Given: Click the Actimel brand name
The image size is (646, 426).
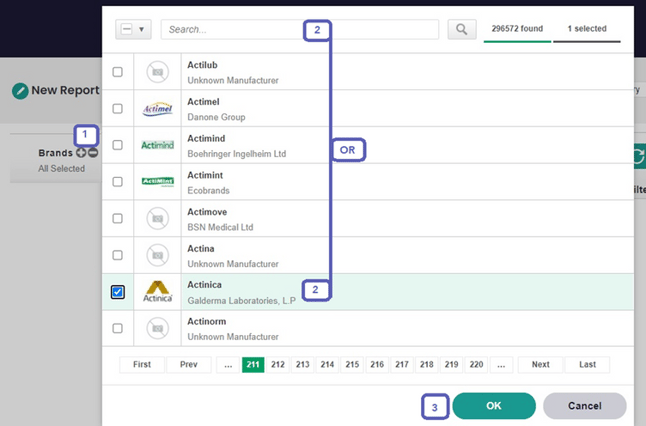Looking at the screenshot, I should (x=204, y=102).
